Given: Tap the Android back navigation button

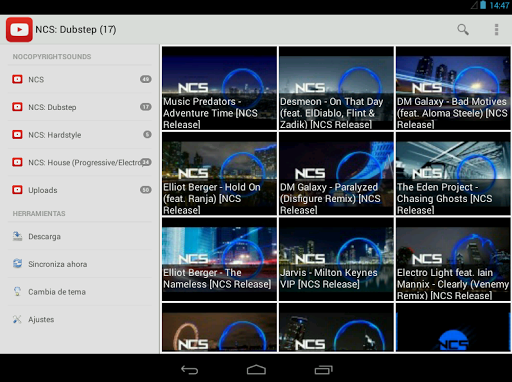Looking at the screenshot, I should [190, 370].
